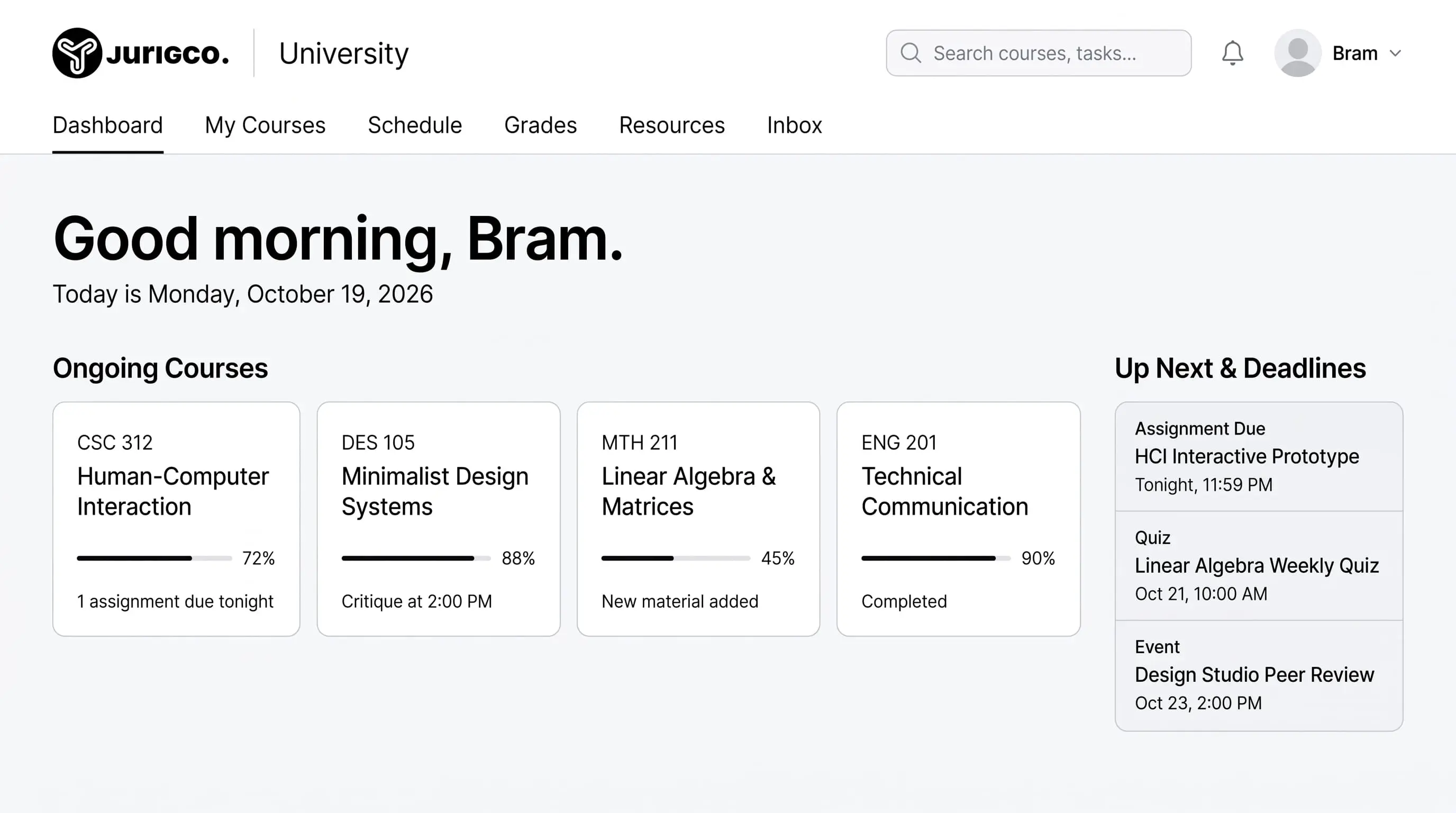This screenshot has width=1456, height=813.
Task: Click the DES 105 progress bar
Action: [416, 558]
